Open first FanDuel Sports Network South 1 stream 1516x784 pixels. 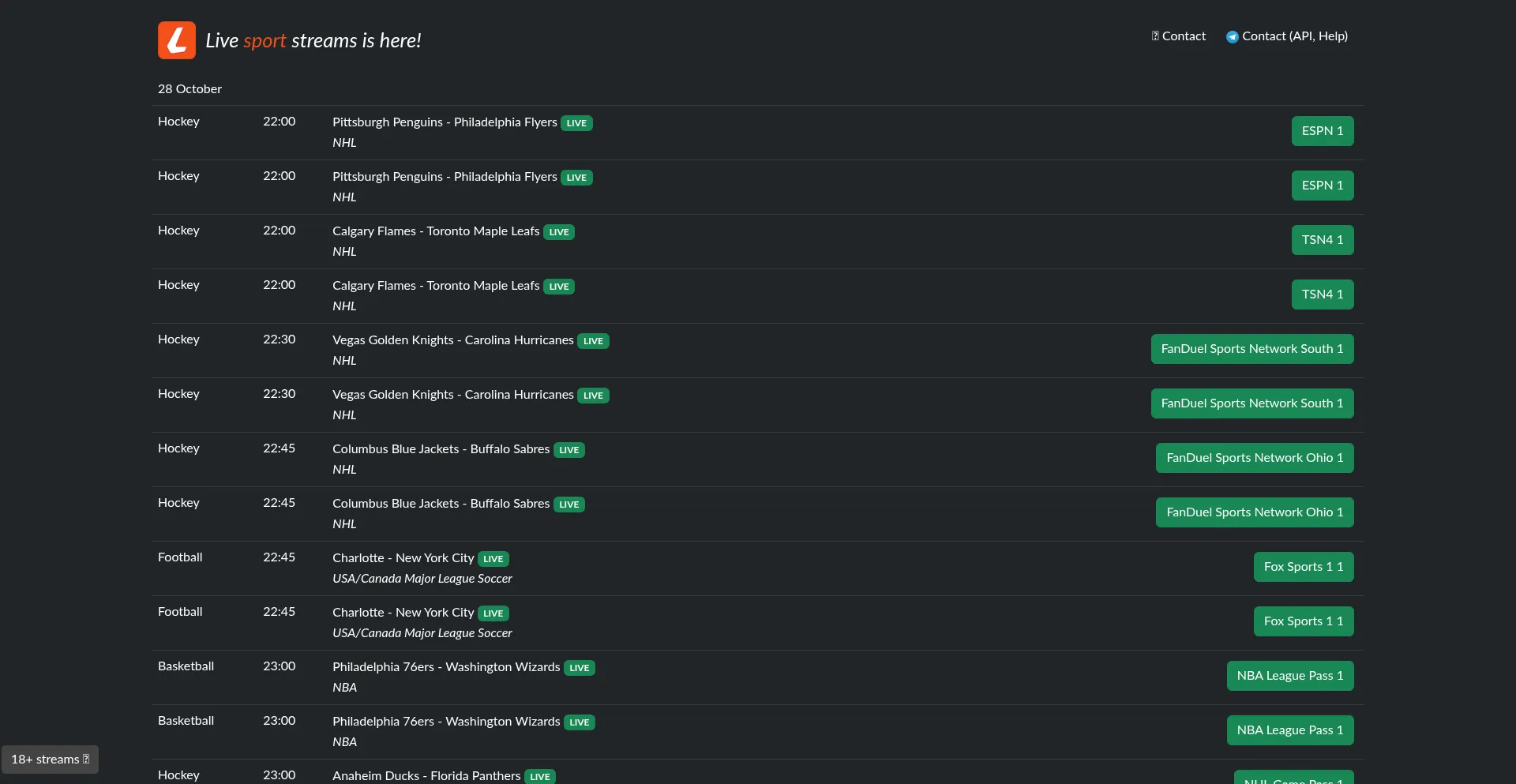tap(1252, 349)
